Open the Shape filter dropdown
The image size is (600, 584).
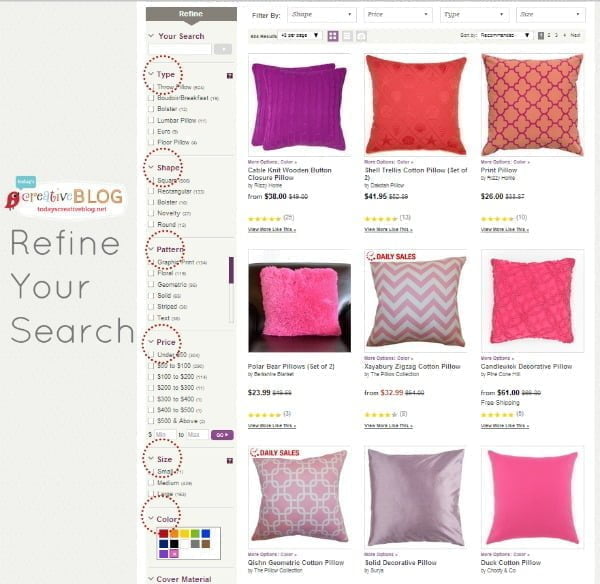click(322, 15)
